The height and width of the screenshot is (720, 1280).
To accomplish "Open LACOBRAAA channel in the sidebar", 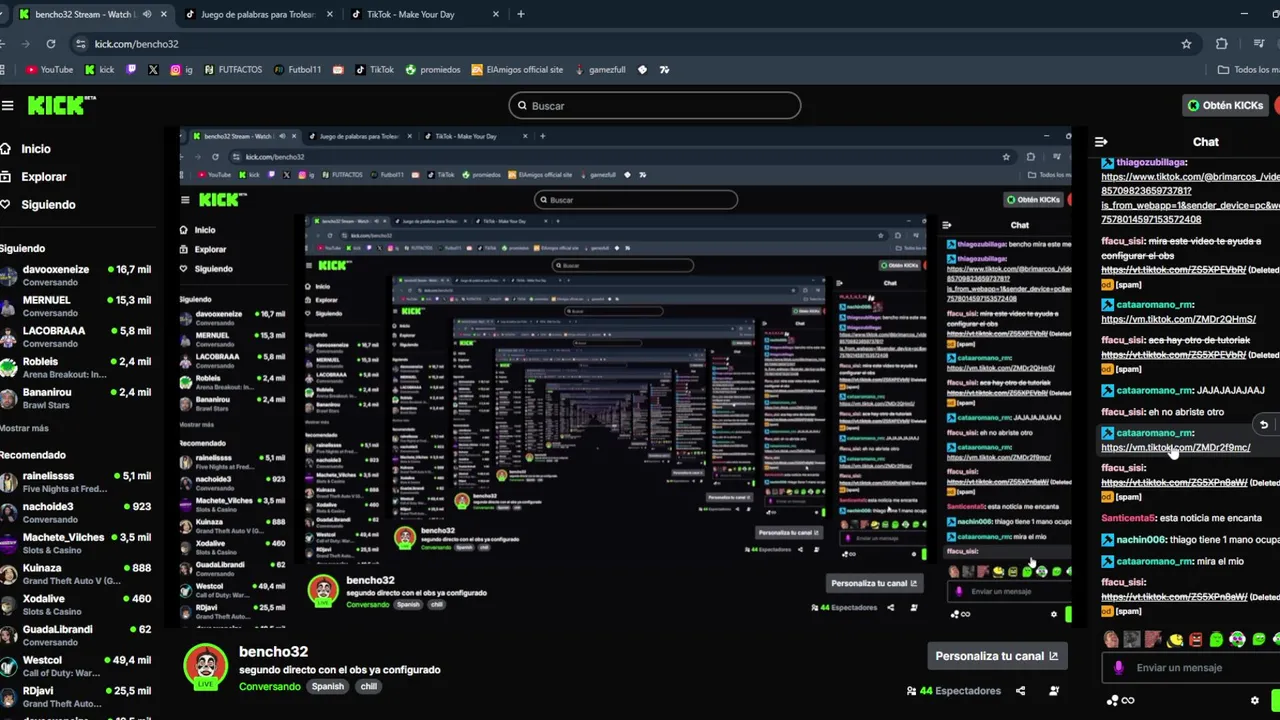I will point(76,337).
